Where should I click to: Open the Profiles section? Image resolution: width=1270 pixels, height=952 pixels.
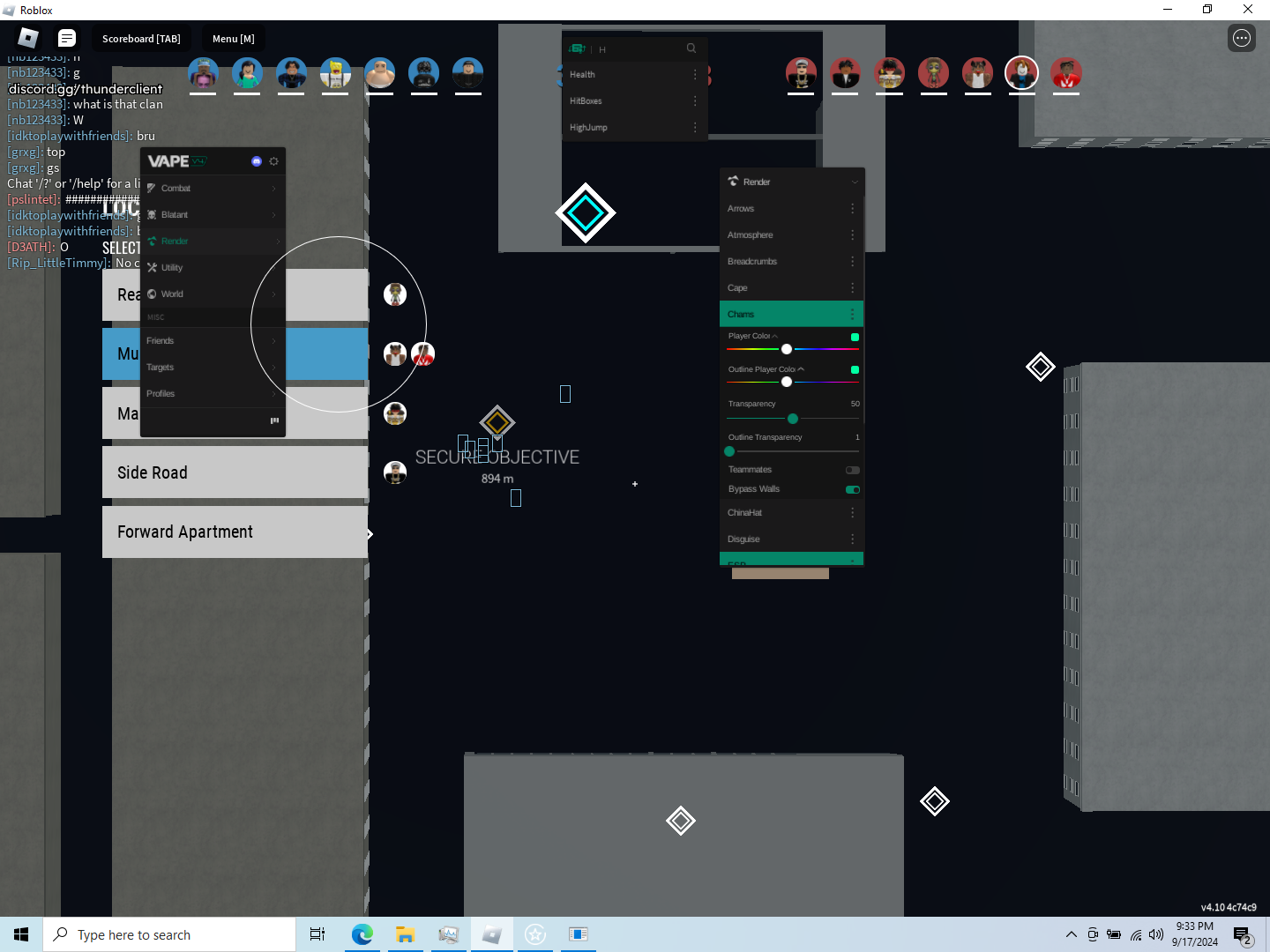pos(213,393)
